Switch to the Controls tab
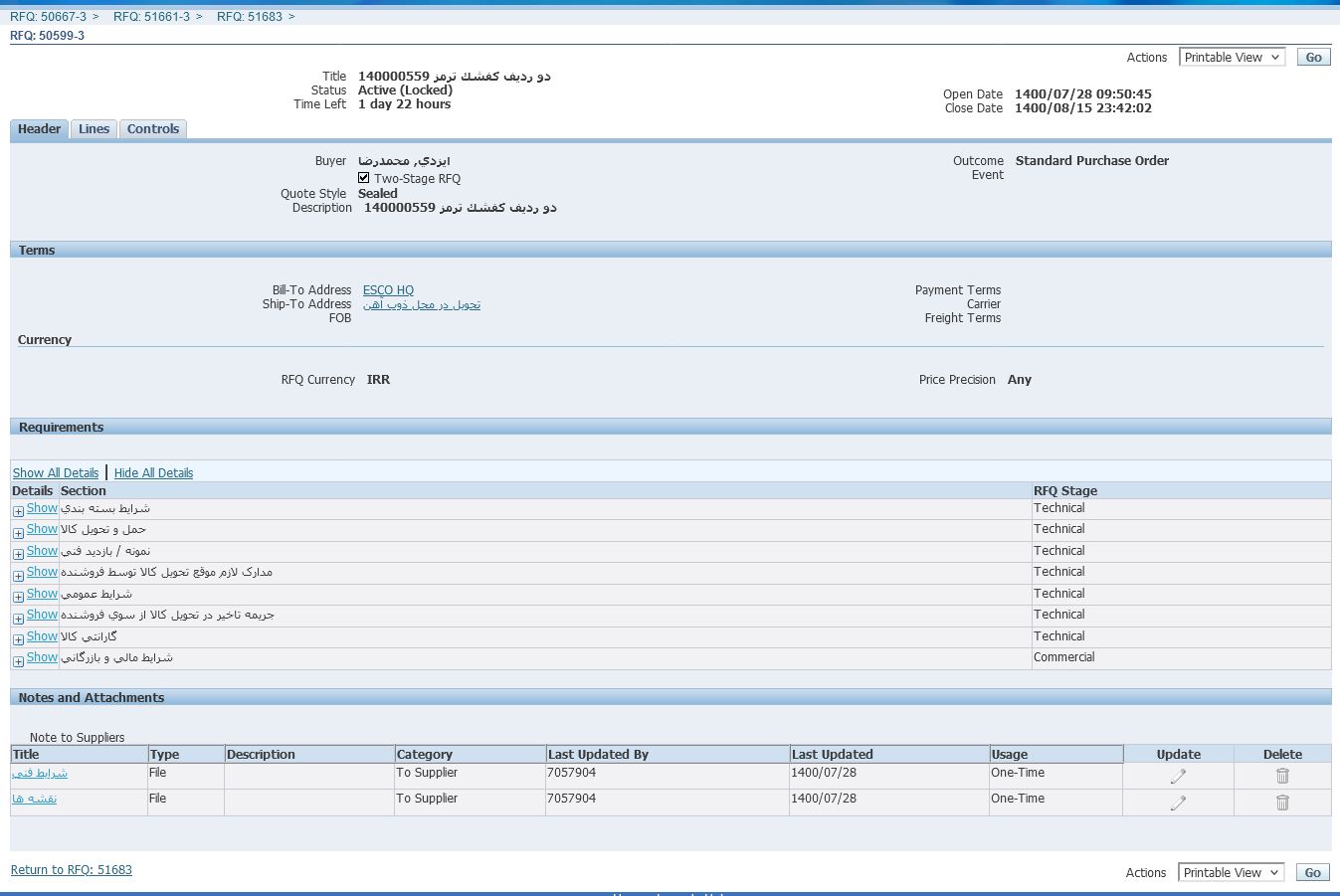This screenshot has width=1340, height=896. click(x=153, y=129)
